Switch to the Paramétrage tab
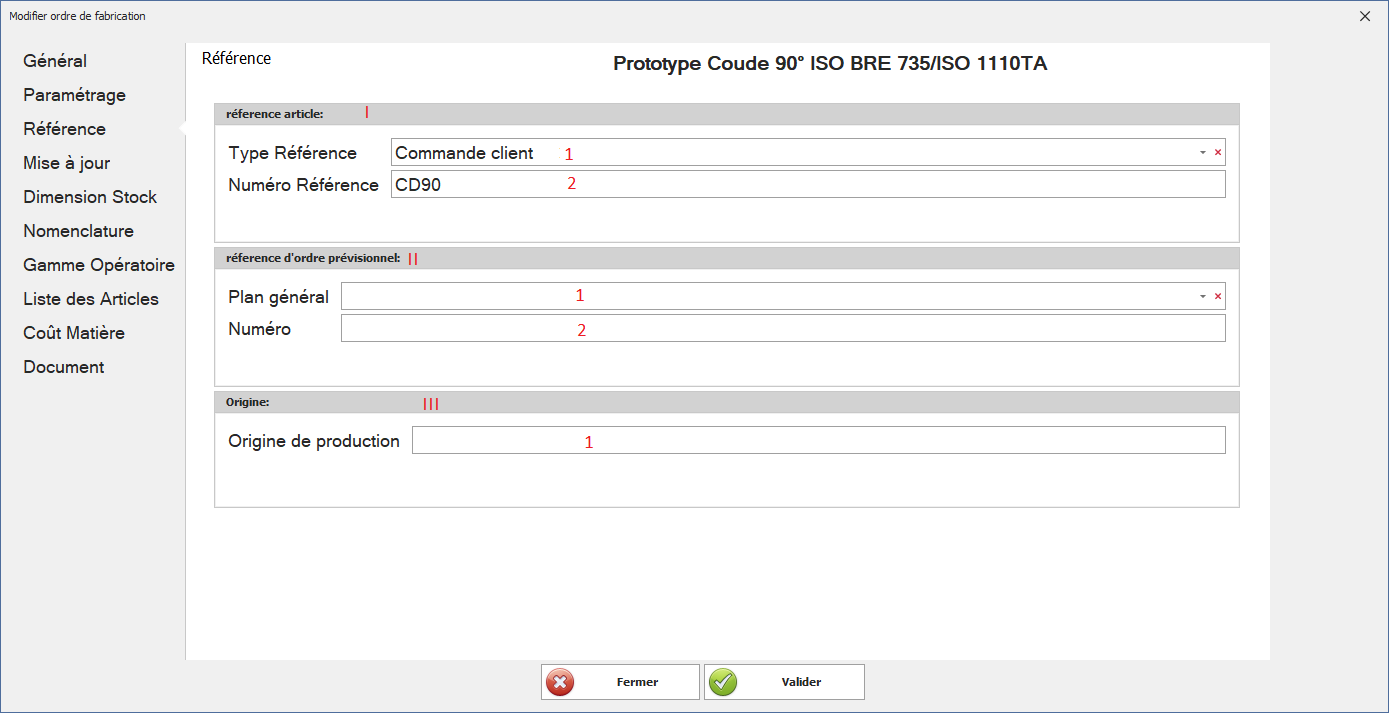The width and height of the screenshot is (1389, 713). (x=74, y=95)
